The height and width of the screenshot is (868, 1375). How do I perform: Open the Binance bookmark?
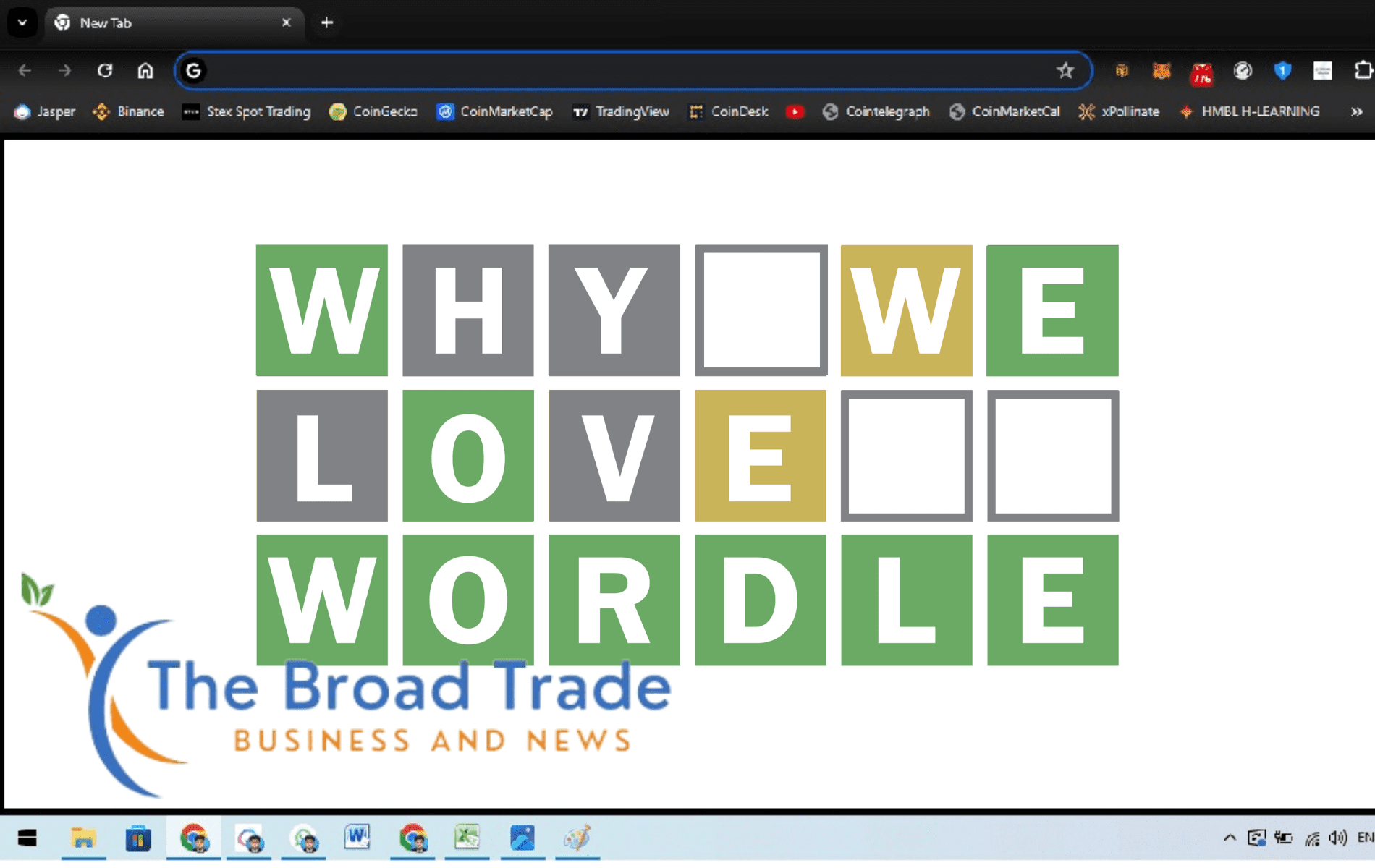129,111
